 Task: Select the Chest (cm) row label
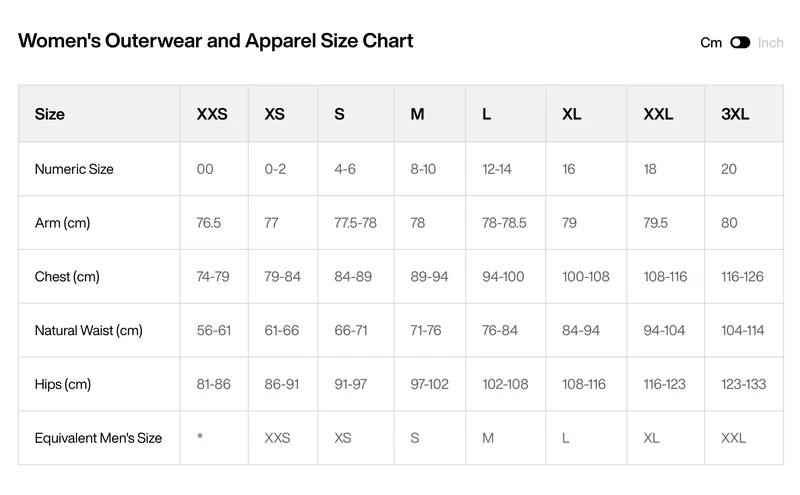pos(67,277)
